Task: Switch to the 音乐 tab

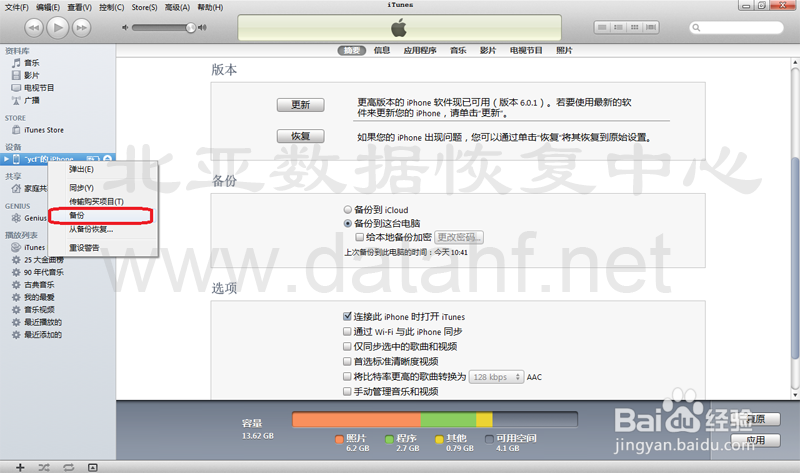Action: 458,51
